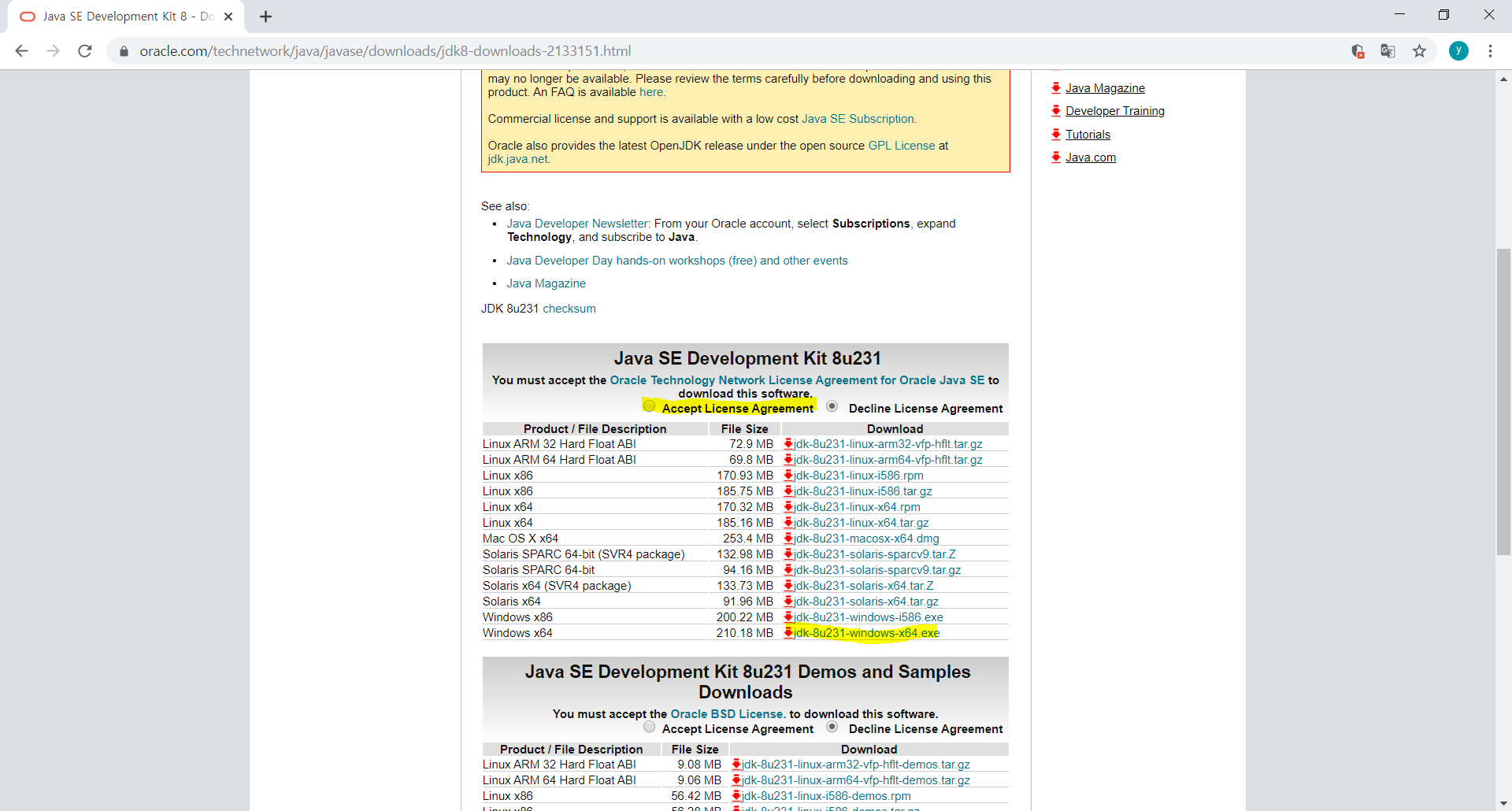Click download arrow icon beside linux-x64.rpm
The image size is (1512, 811).
(788, 507)
